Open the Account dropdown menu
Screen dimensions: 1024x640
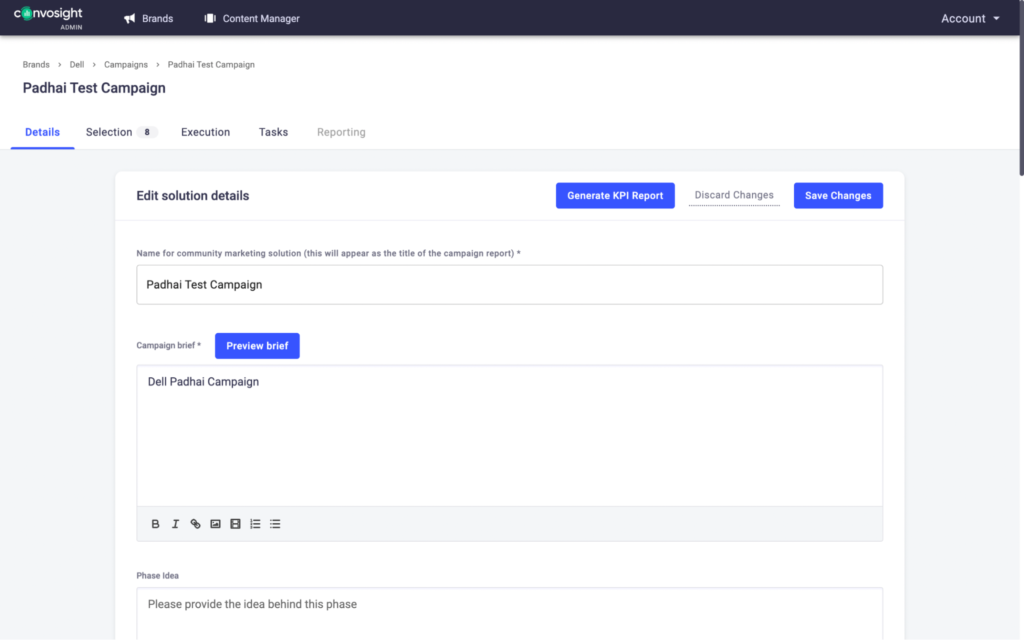click(x=969, y=18)
